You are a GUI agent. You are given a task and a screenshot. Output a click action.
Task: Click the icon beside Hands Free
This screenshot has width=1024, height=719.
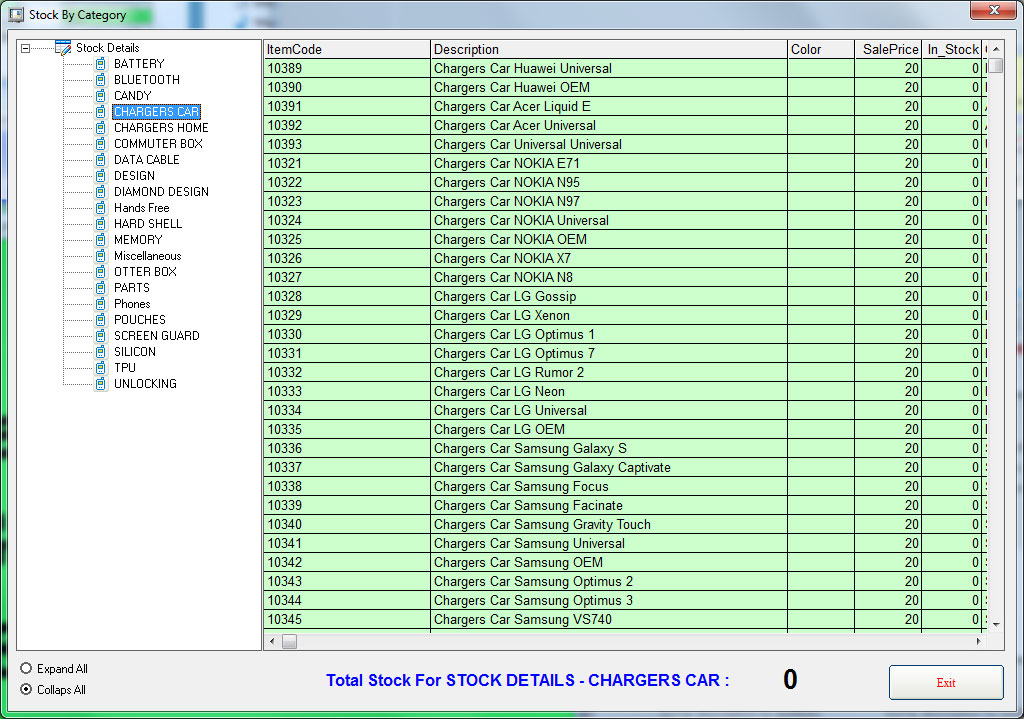pos(101,208)
